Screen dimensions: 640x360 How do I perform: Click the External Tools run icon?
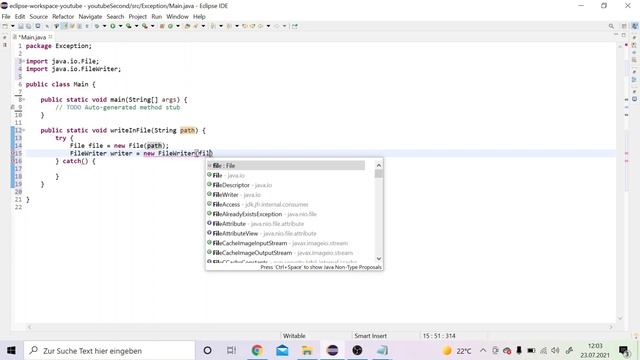(x=145, y=26)
